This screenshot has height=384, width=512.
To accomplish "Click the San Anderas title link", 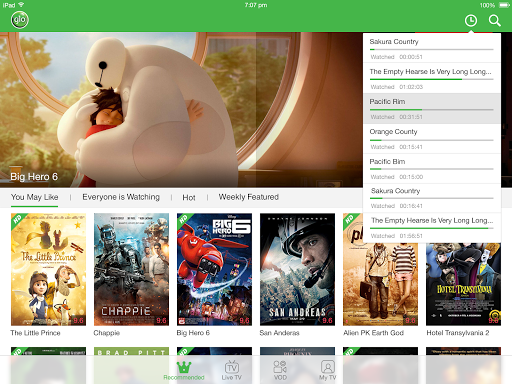I will [x=279, y=333].
